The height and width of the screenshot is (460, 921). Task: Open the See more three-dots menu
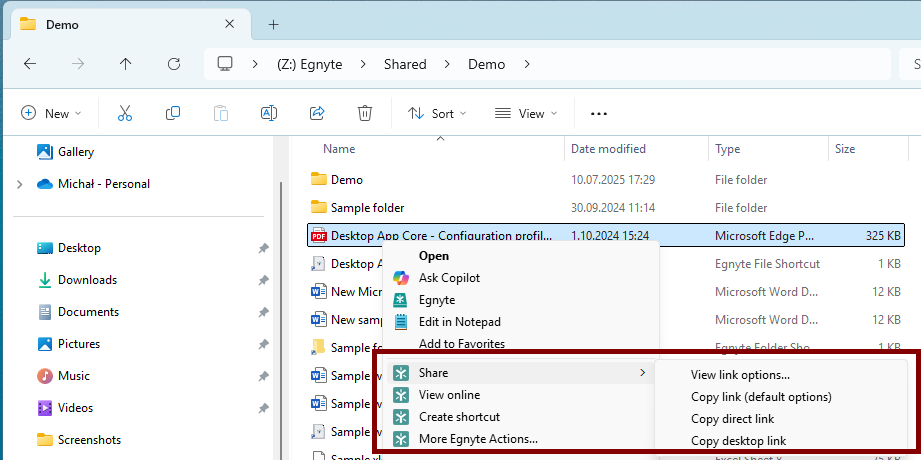[x=599, y=114]
